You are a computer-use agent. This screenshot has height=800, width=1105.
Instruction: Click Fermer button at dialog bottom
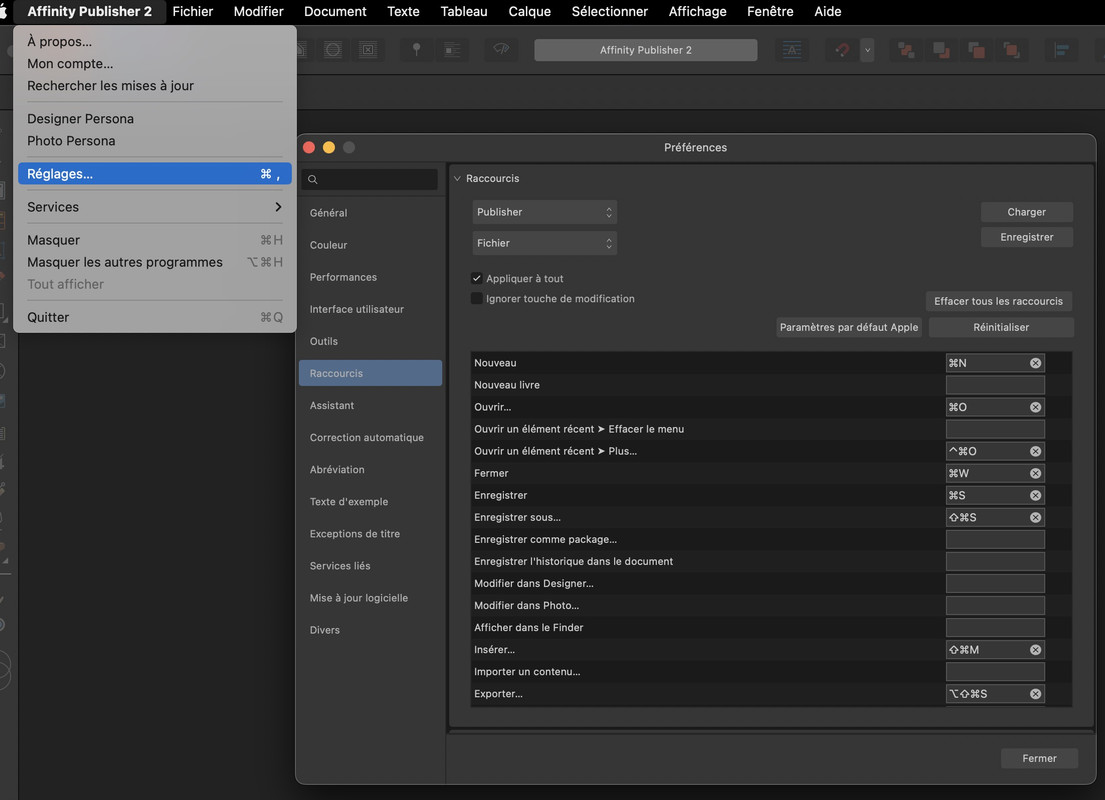coord(1039,758)
